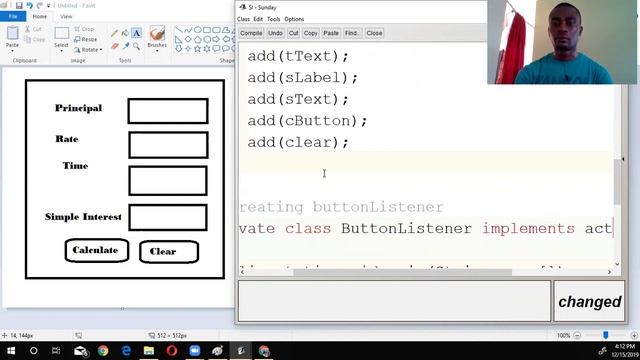The height and width of the screenshot is (360, 640).
Task: Select the Eraser tool in Paint
Action: [x=115, y=46]
